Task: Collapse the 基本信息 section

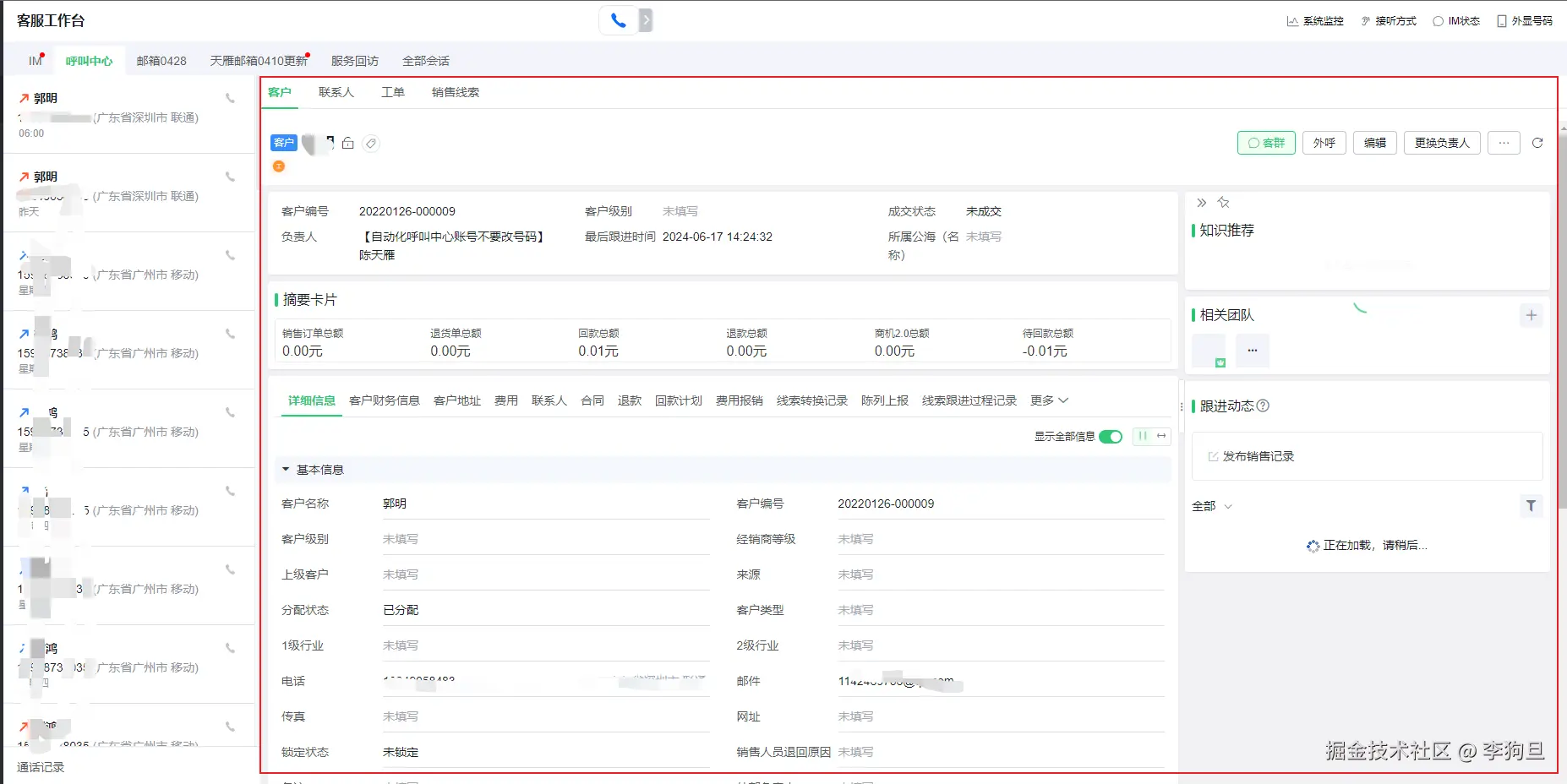Action: tap(286, 470)
